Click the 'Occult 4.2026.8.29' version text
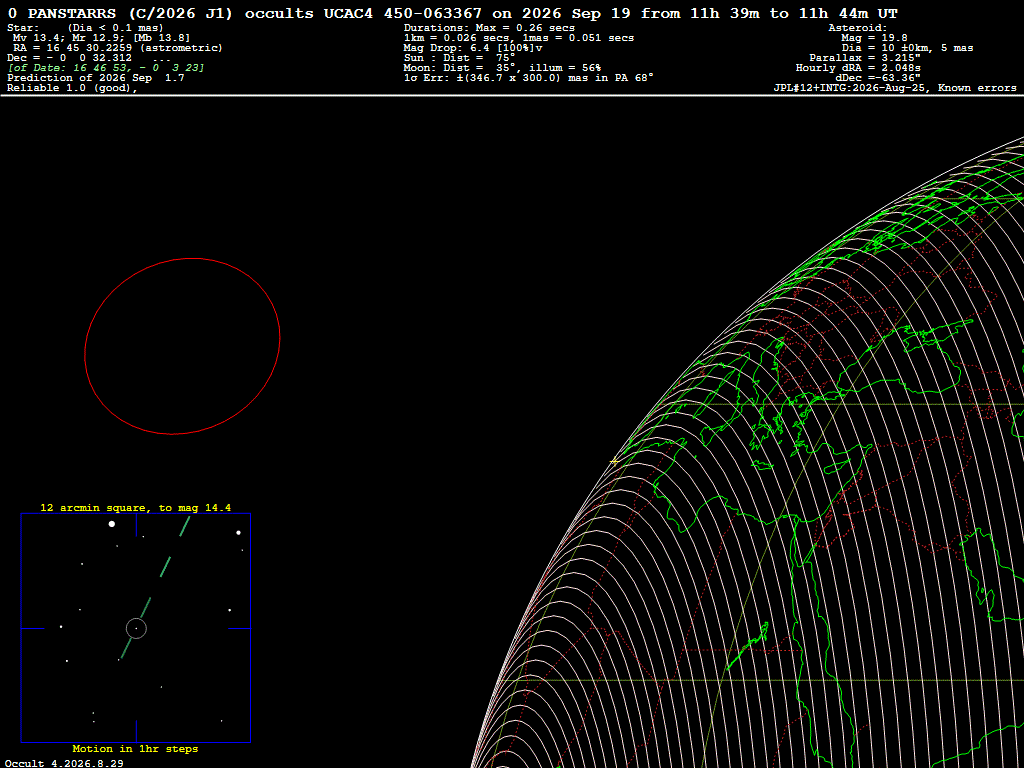 coord(64,763)
